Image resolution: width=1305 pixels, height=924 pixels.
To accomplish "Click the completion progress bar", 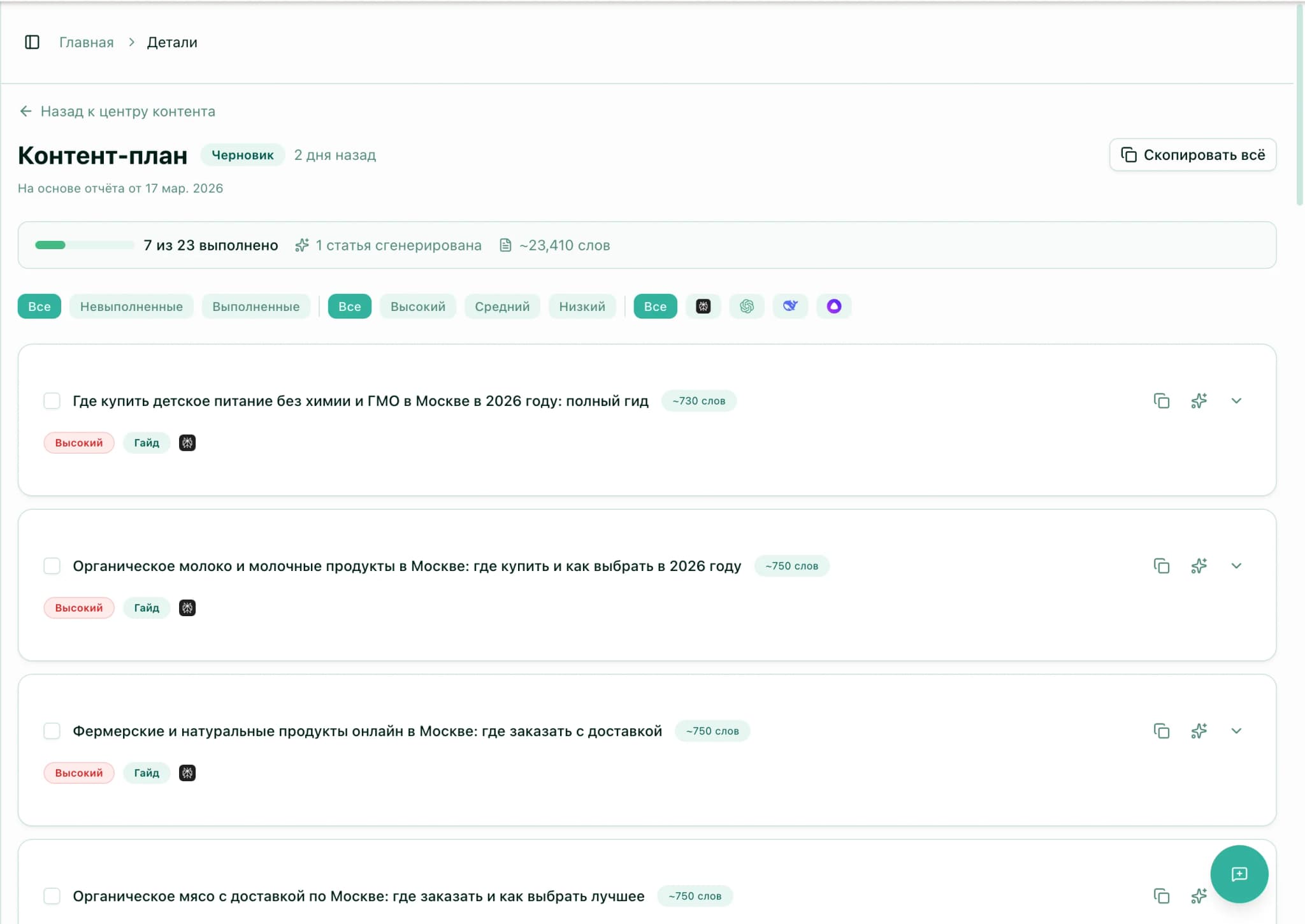I will point(84,245).
